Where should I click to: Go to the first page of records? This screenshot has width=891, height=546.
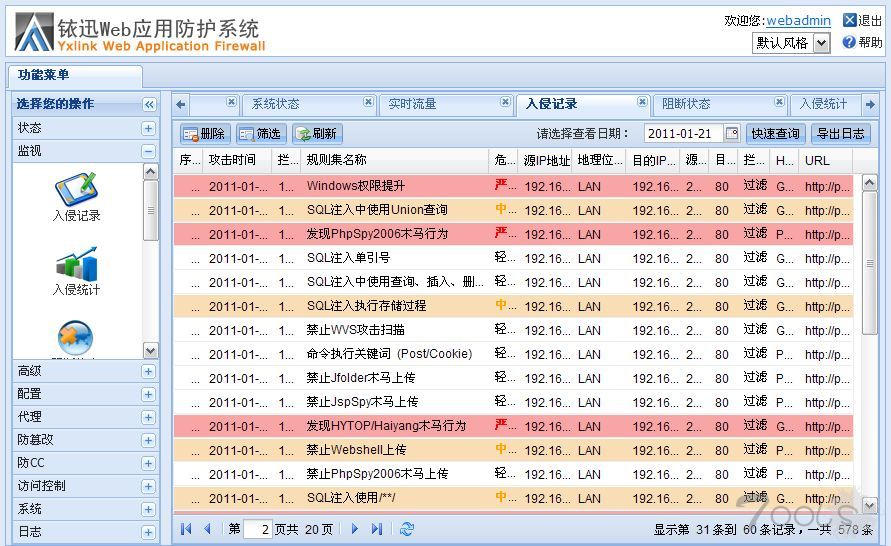[x=186, y=529]
